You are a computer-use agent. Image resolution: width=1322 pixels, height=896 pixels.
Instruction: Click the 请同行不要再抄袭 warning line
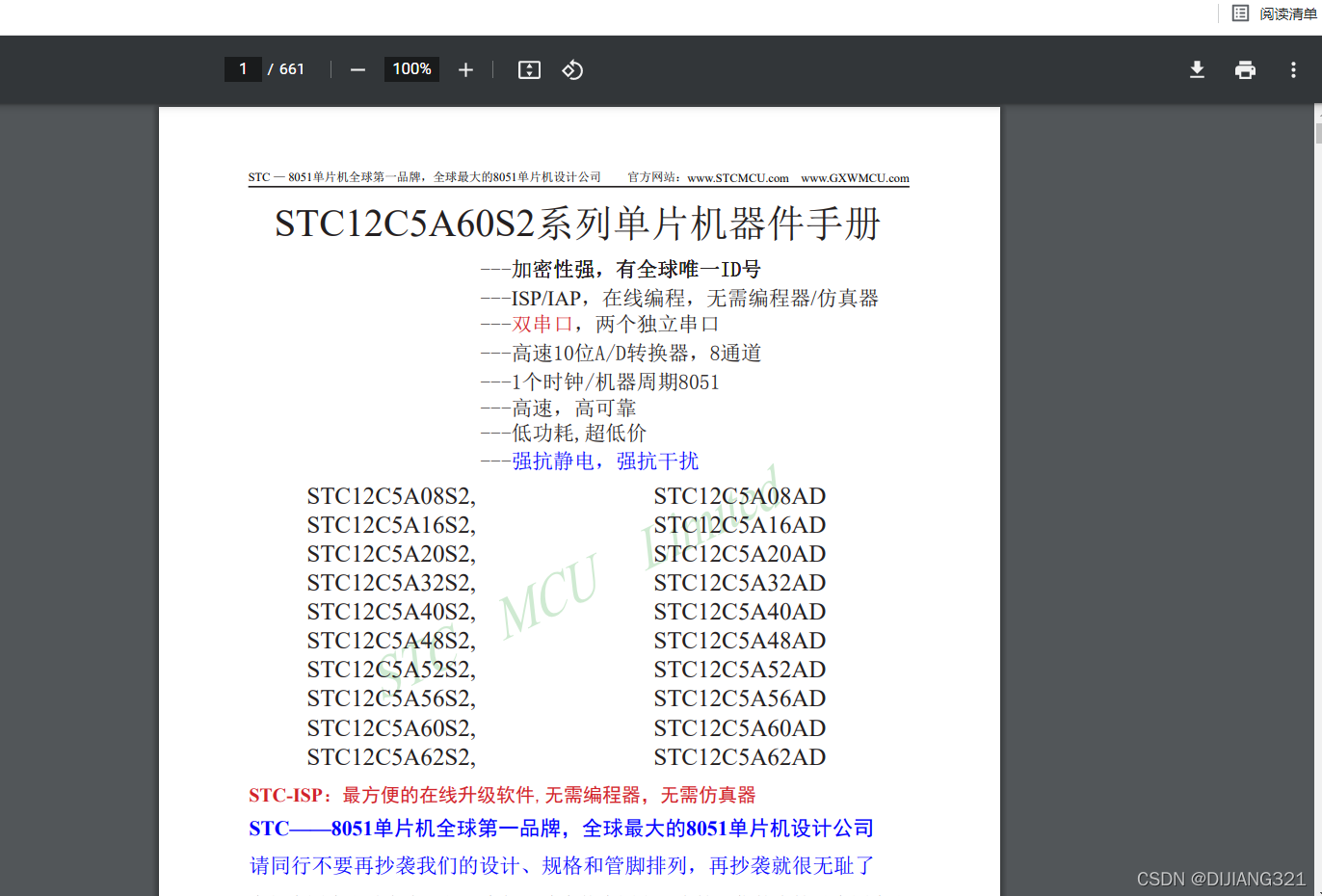coord(562,866)
